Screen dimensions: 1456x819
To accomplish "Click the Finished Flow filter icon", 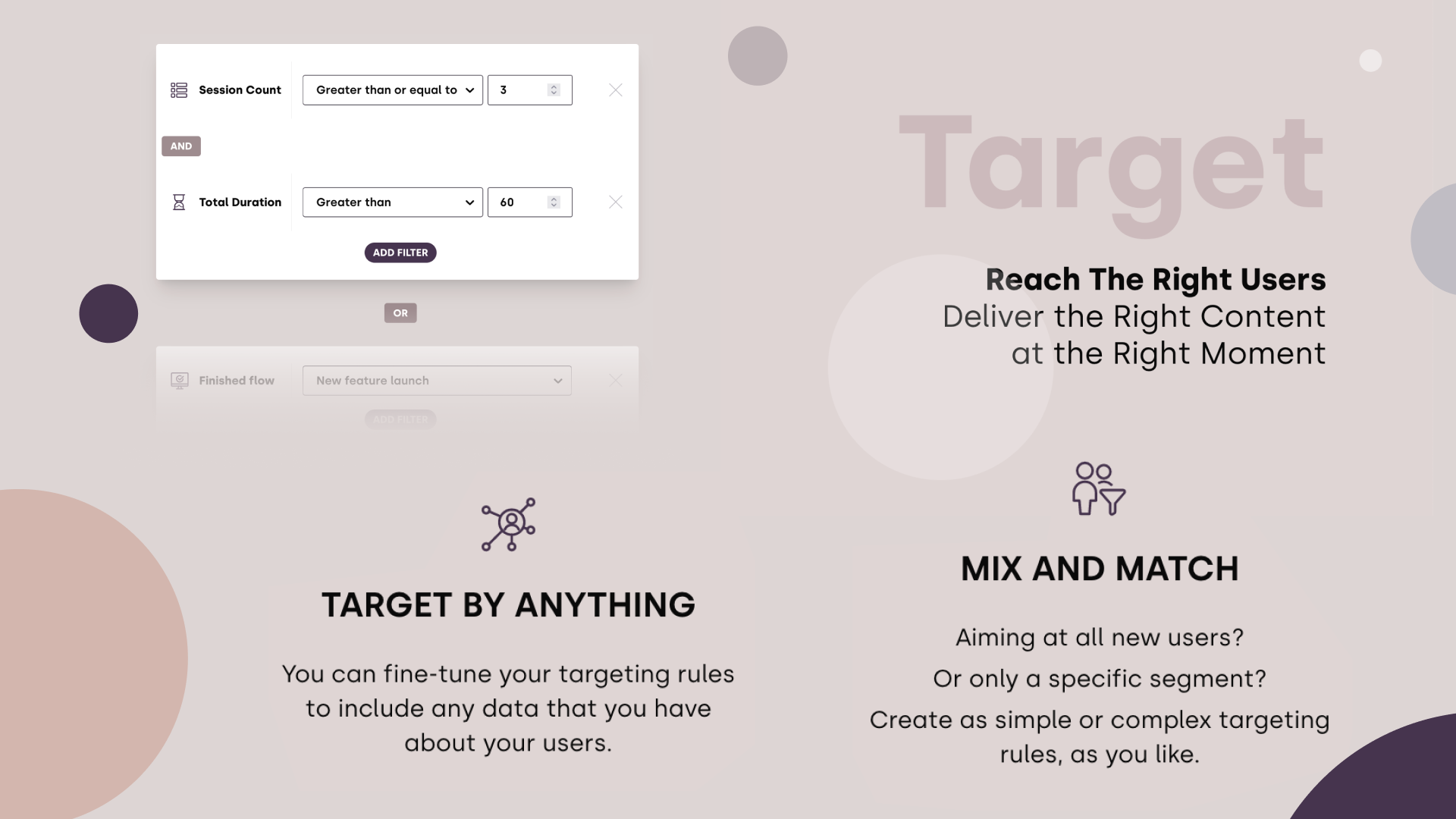I will 180,380.
